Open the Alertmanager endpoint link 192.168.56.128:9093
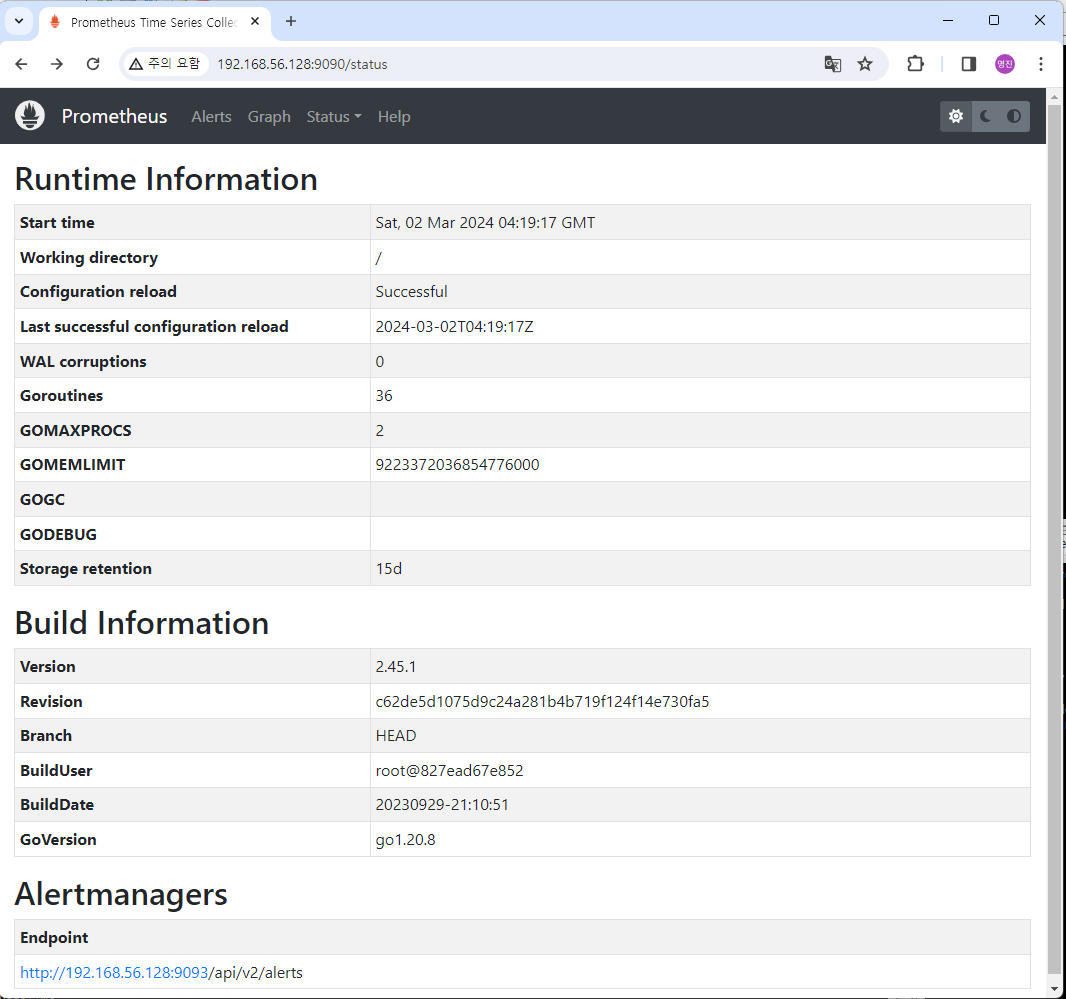The width and height of the screenshot is (1066, 999). pyautogui.click(x=114, y=972)
